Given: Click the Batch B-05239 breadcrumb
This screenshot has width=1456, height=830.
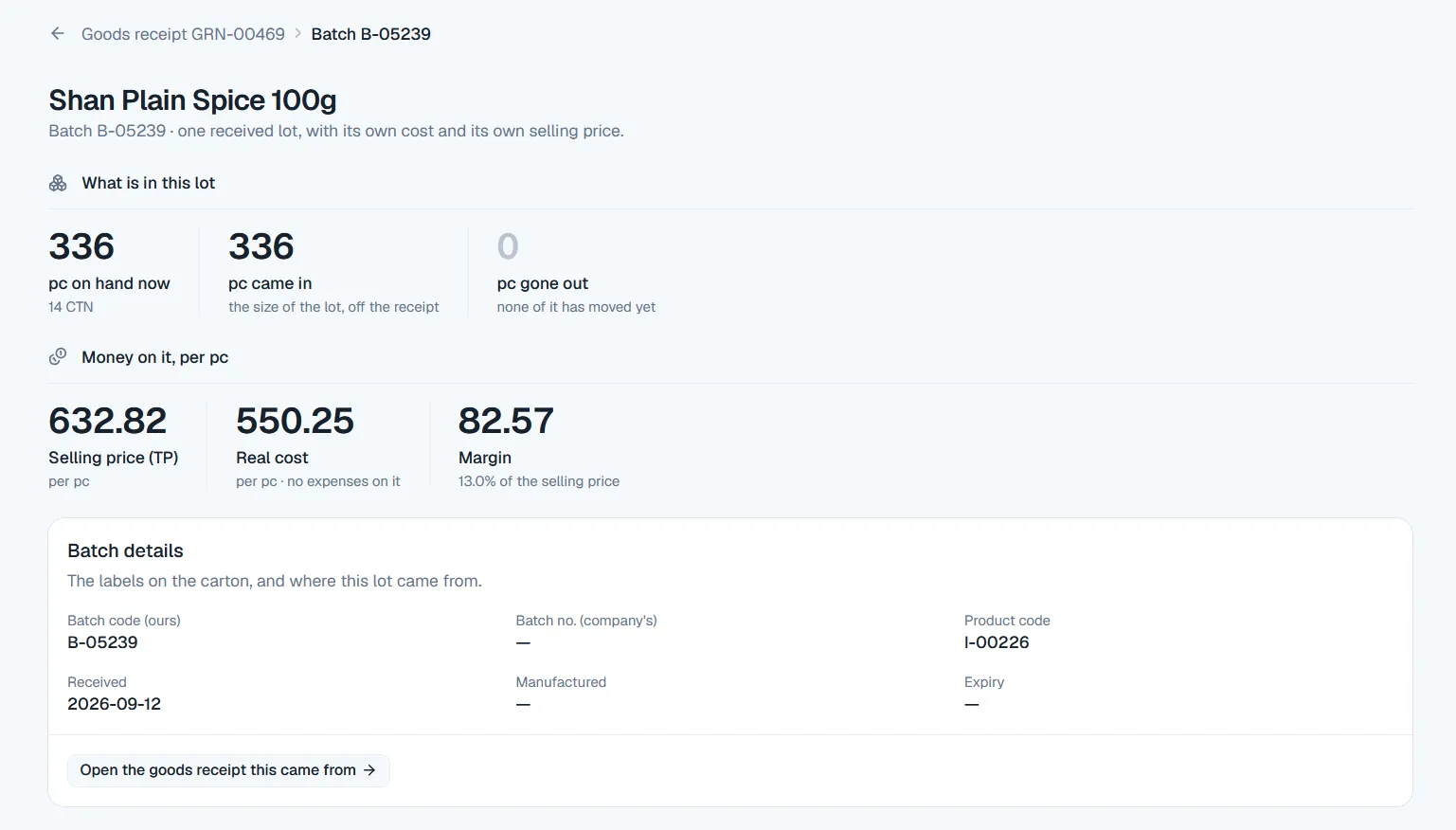Looking at the screenshot, I should pos(370,34).
